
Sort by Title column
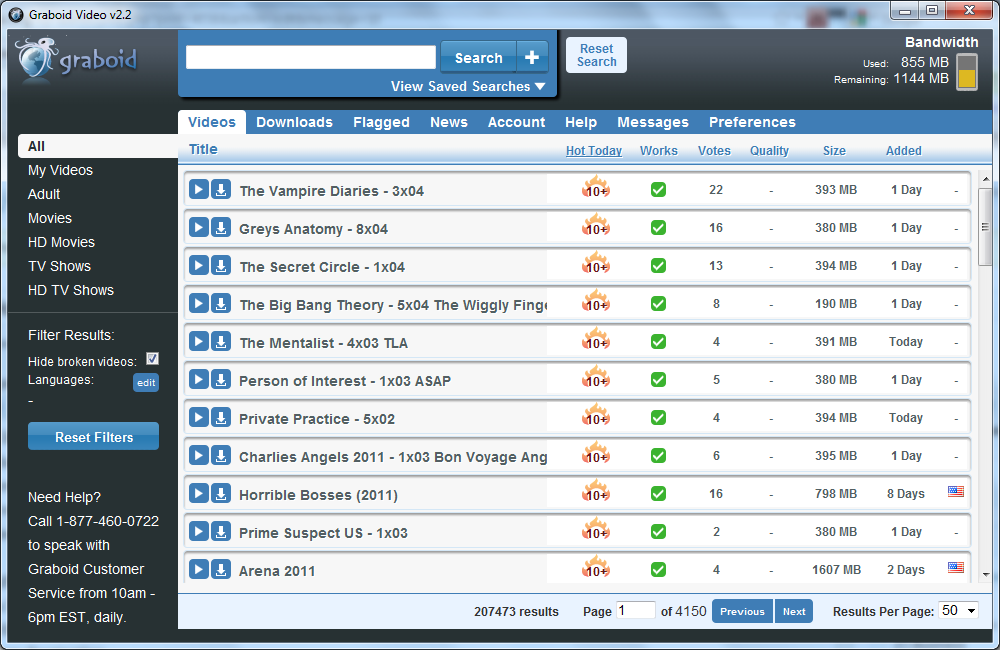pyautogui.click(x=203, y=149)
